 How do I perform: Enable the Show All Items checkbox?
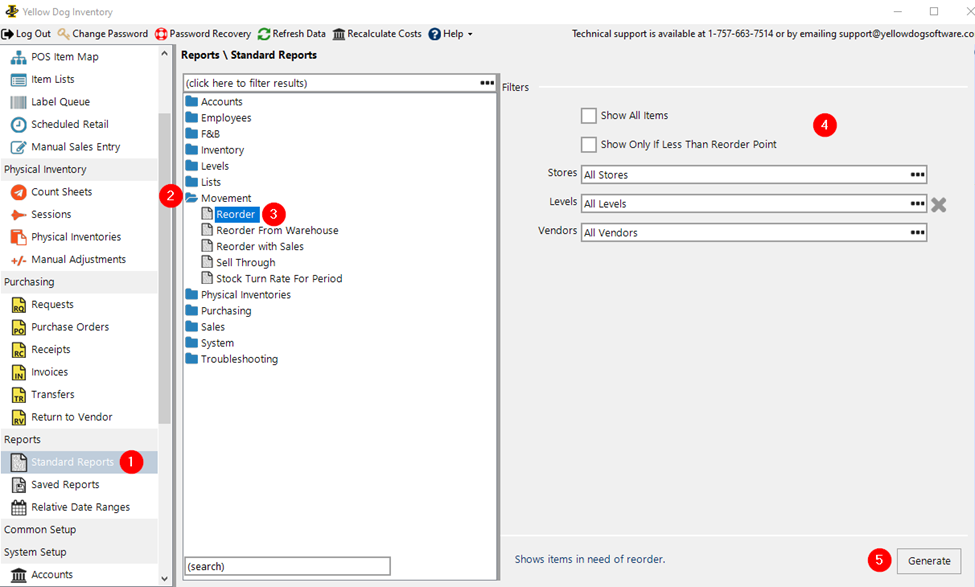pyautogui.click(x=588, y=116)
